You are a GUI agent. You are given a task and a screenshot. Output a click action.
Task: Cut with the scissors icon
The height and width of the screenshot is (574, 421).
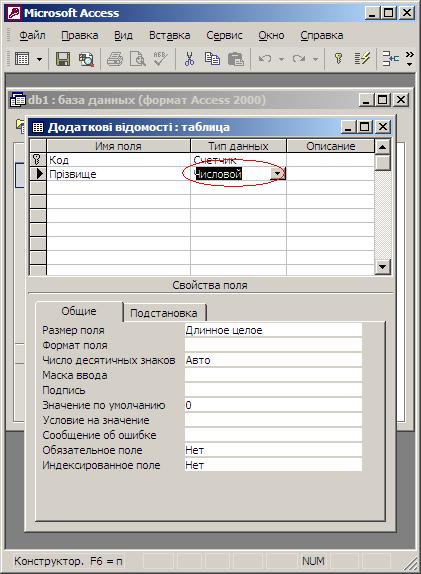[x=189, y=59]
